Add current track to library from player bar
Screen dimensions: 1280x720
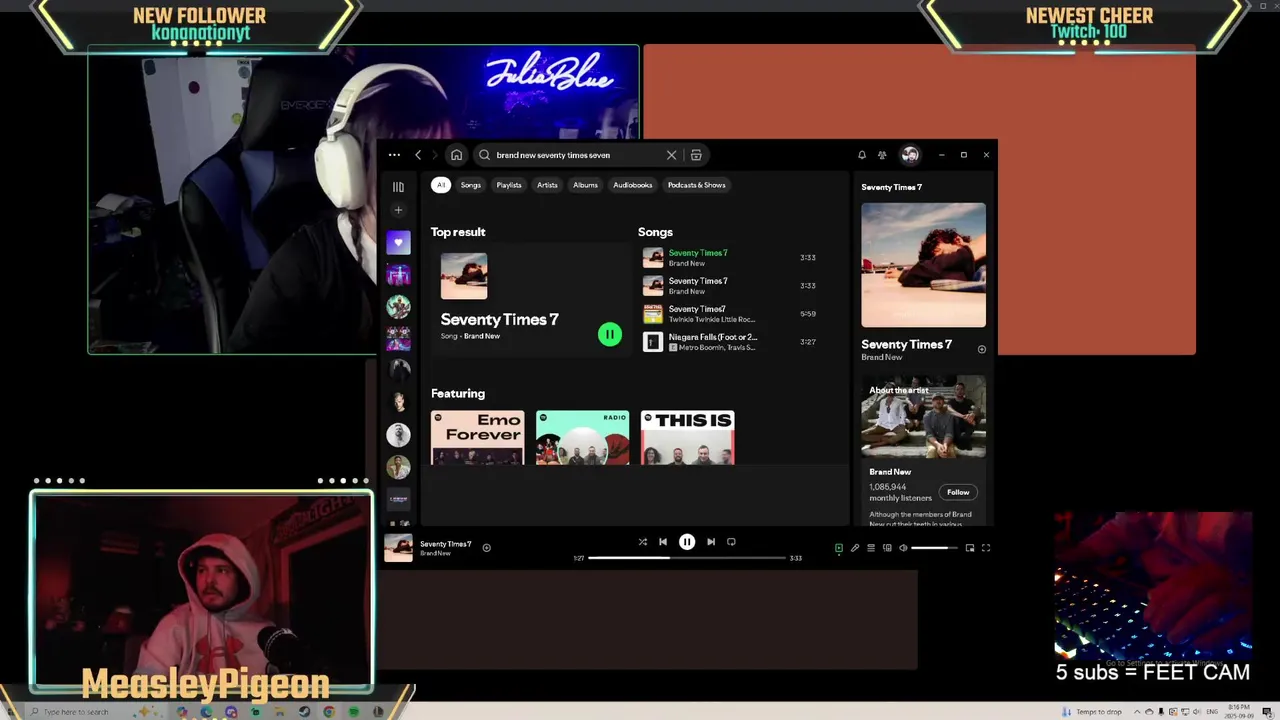[x=486, y=548]
